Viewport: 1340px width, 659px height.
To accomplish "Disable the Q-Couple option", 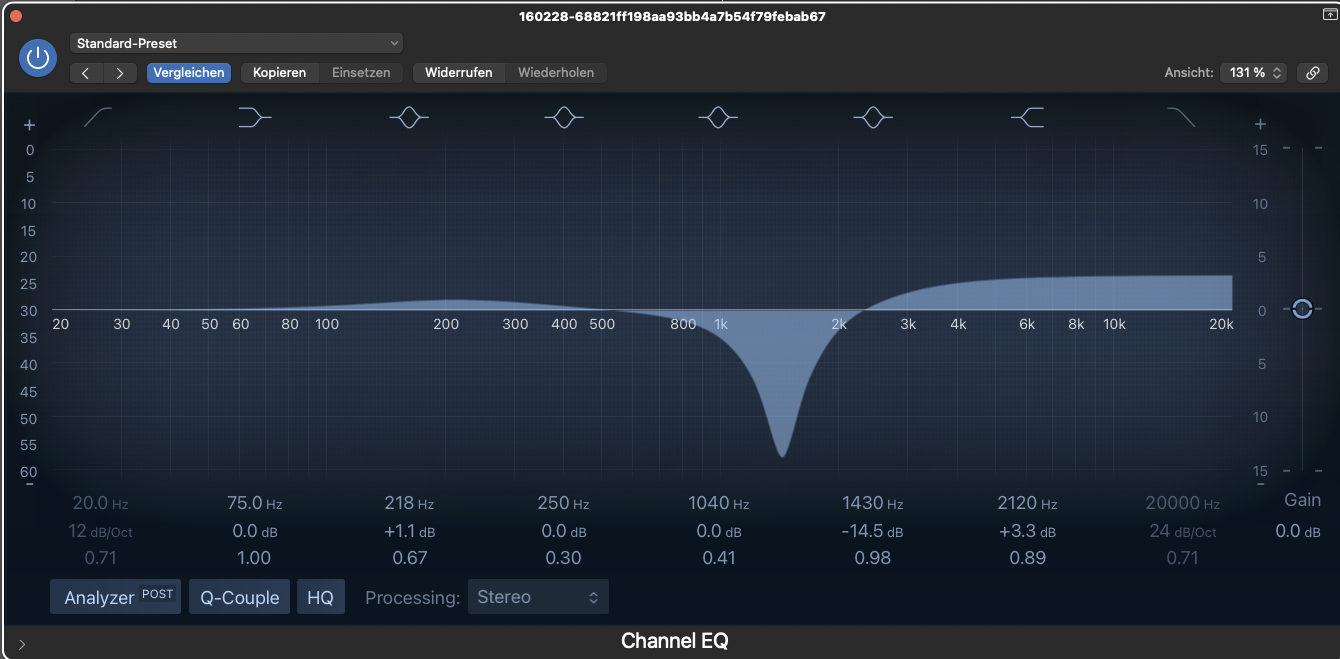I will [240, 597].
